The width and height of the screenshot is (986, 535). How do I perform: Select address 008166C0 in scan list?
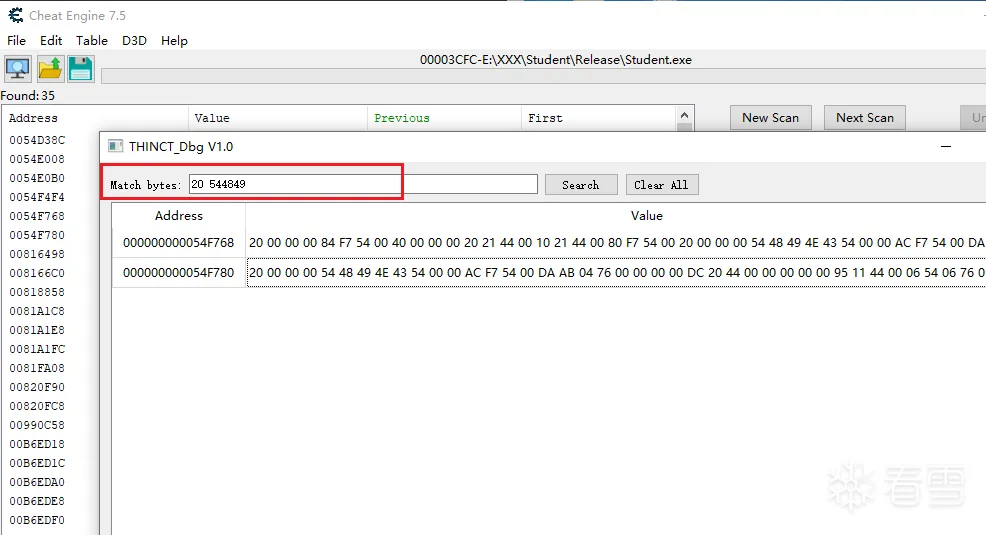pos(37,273)
